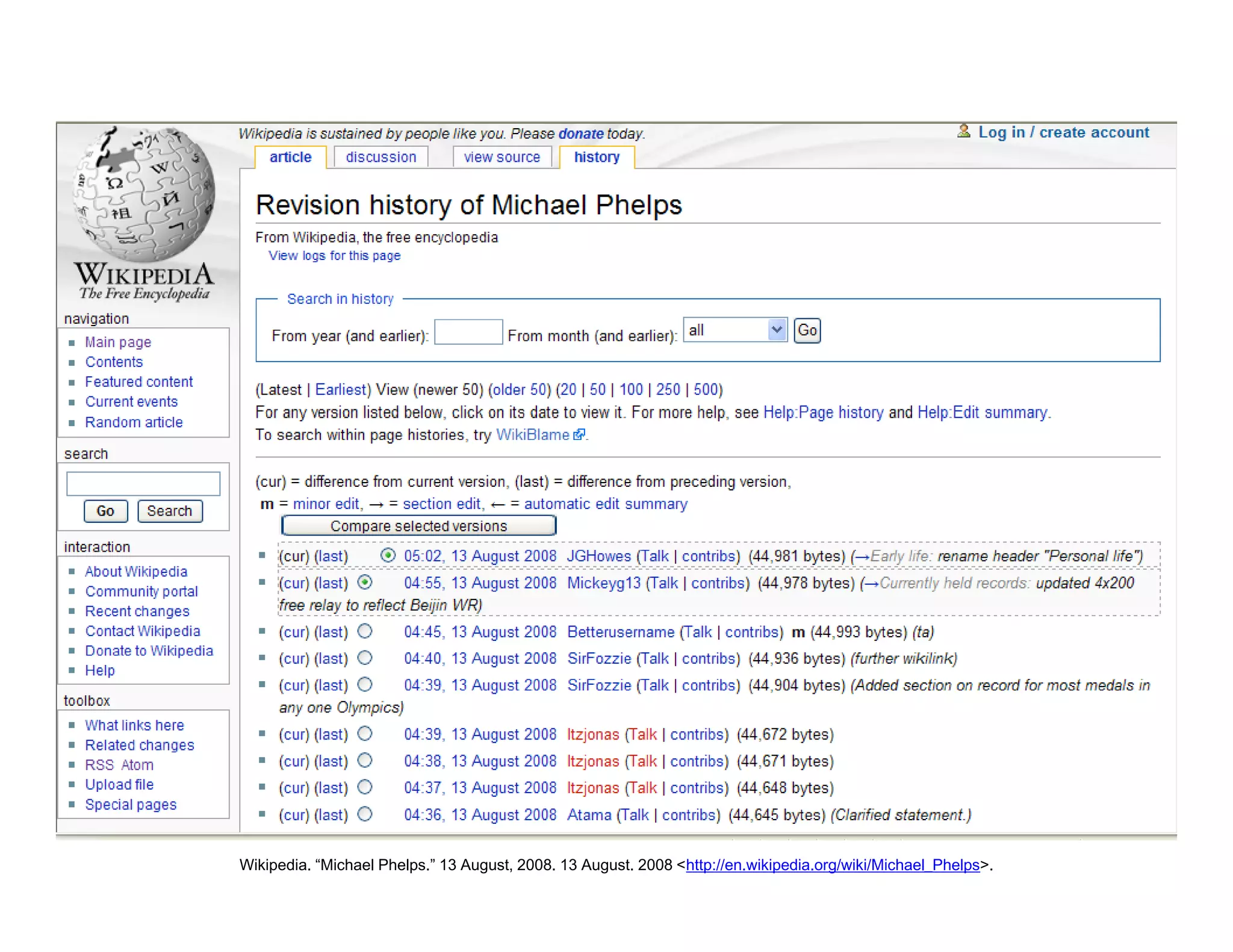Select radio button for 04:45 Betterusername revision
Viewport: 1233px width, 952px height.
pos(365,631)
